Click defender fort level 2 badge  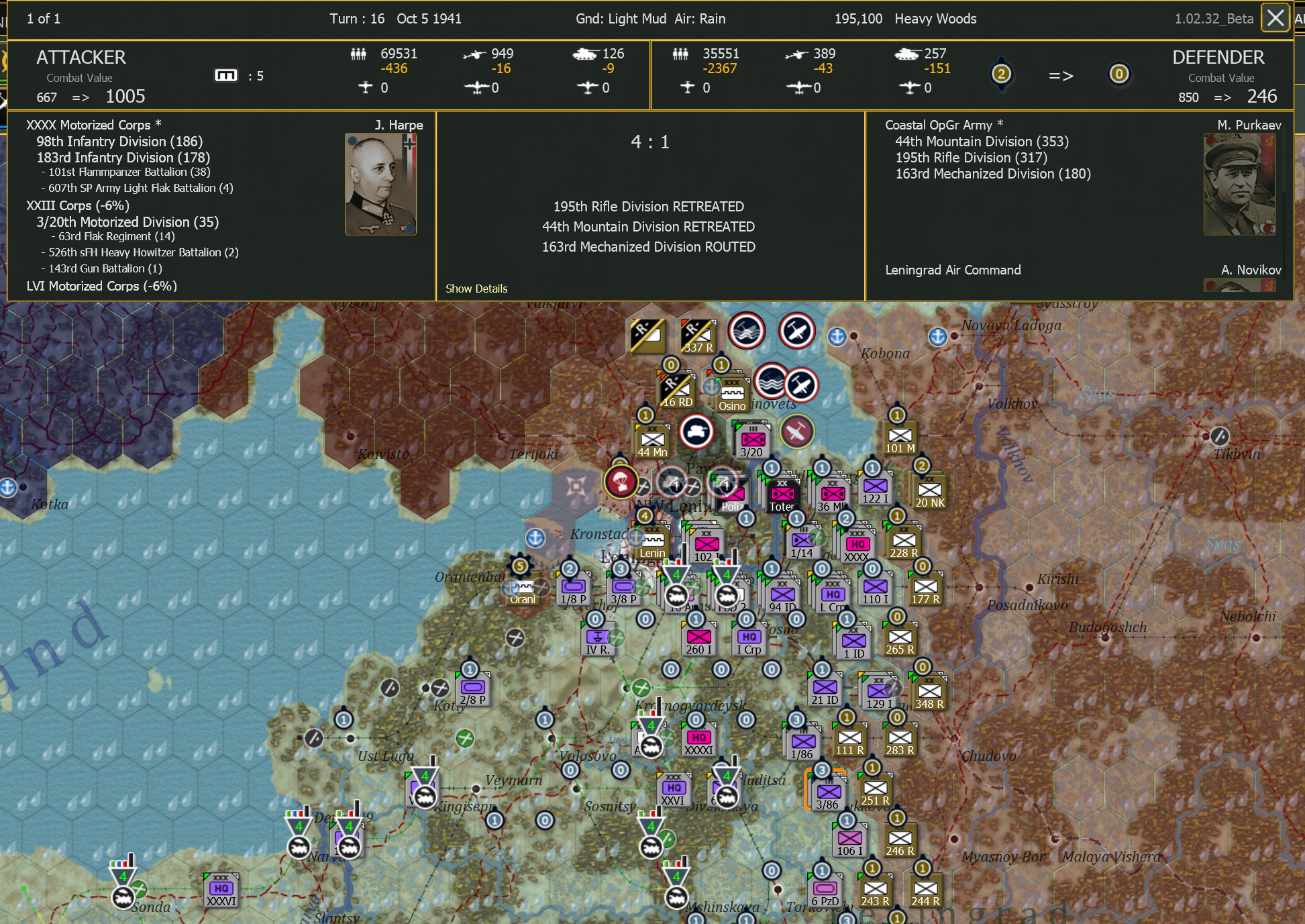[1001, 73]
